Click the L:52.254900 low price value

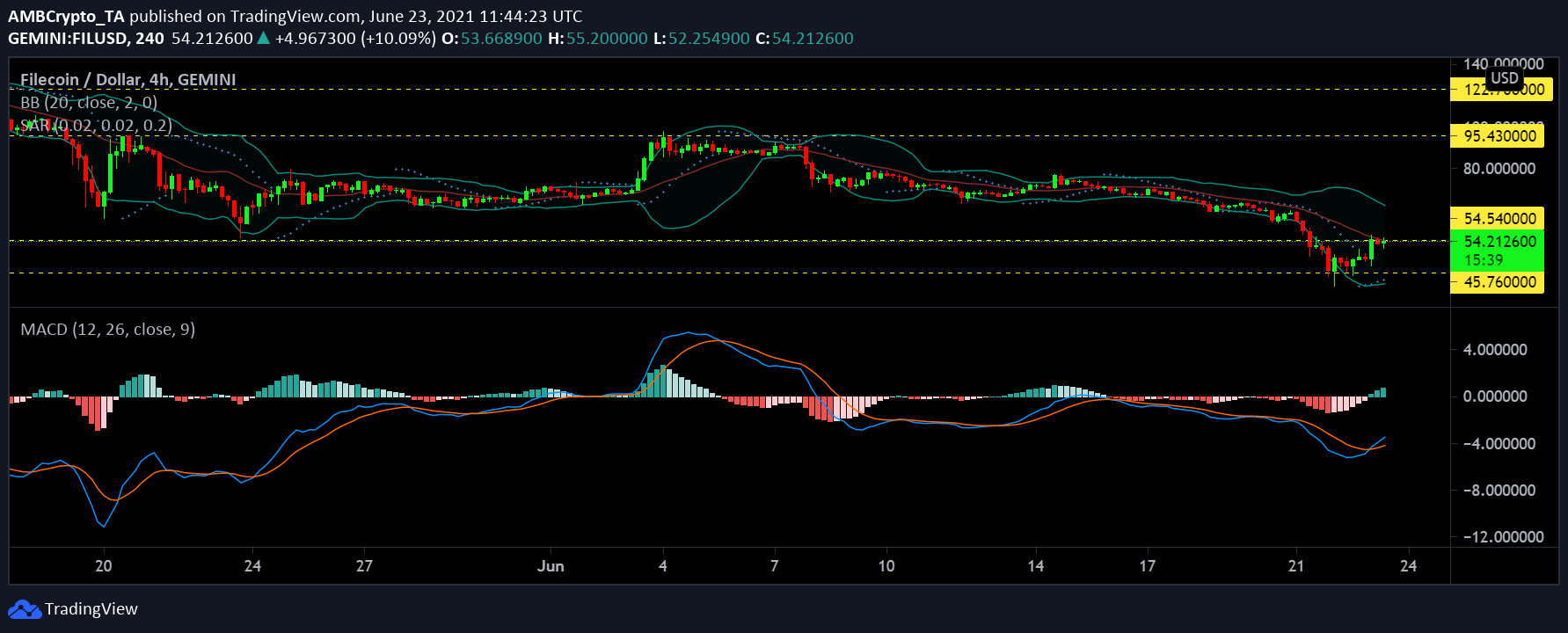coord(703,38)
